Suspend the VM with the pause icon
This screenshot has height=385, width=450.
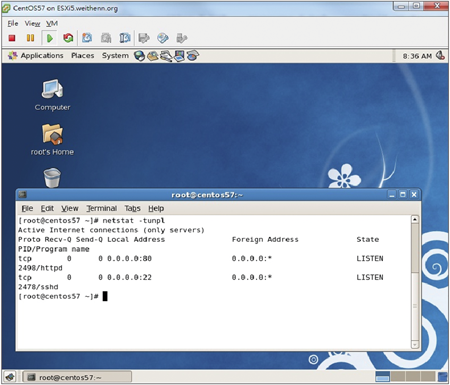(x=30, y=38)
